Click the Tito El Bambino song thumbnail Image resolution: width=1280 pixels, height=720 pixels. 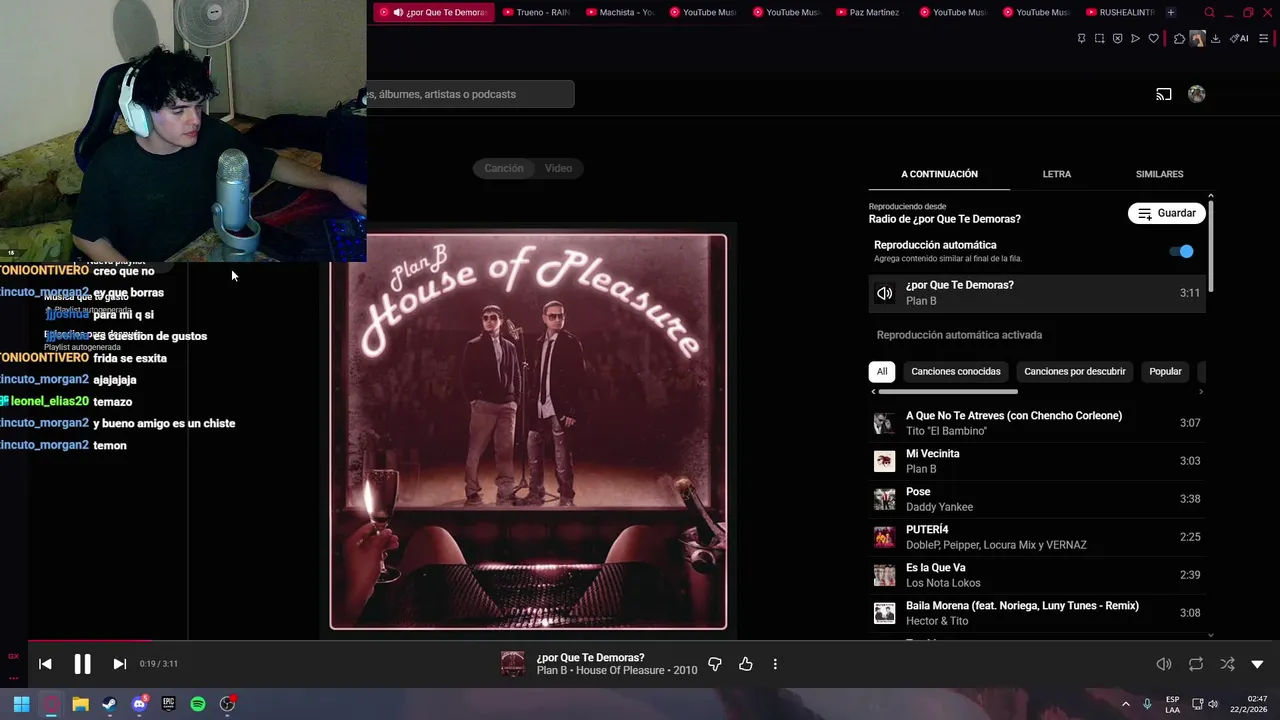(884, 423)
